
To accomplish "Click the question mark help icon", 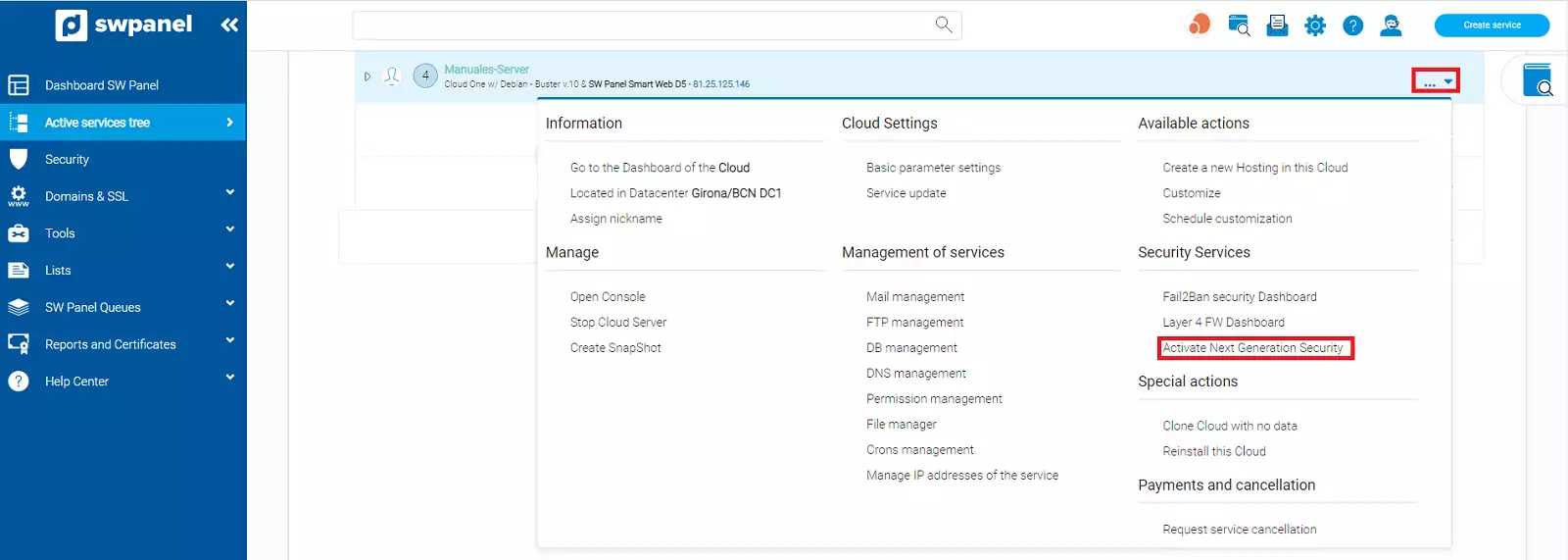I will pyautogui.click(x=1352, y=25).
